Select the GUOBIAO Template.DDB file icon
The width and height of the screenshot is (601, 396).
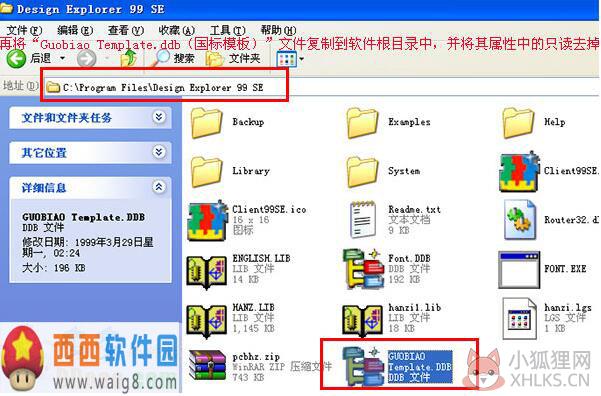pos(363,366)
